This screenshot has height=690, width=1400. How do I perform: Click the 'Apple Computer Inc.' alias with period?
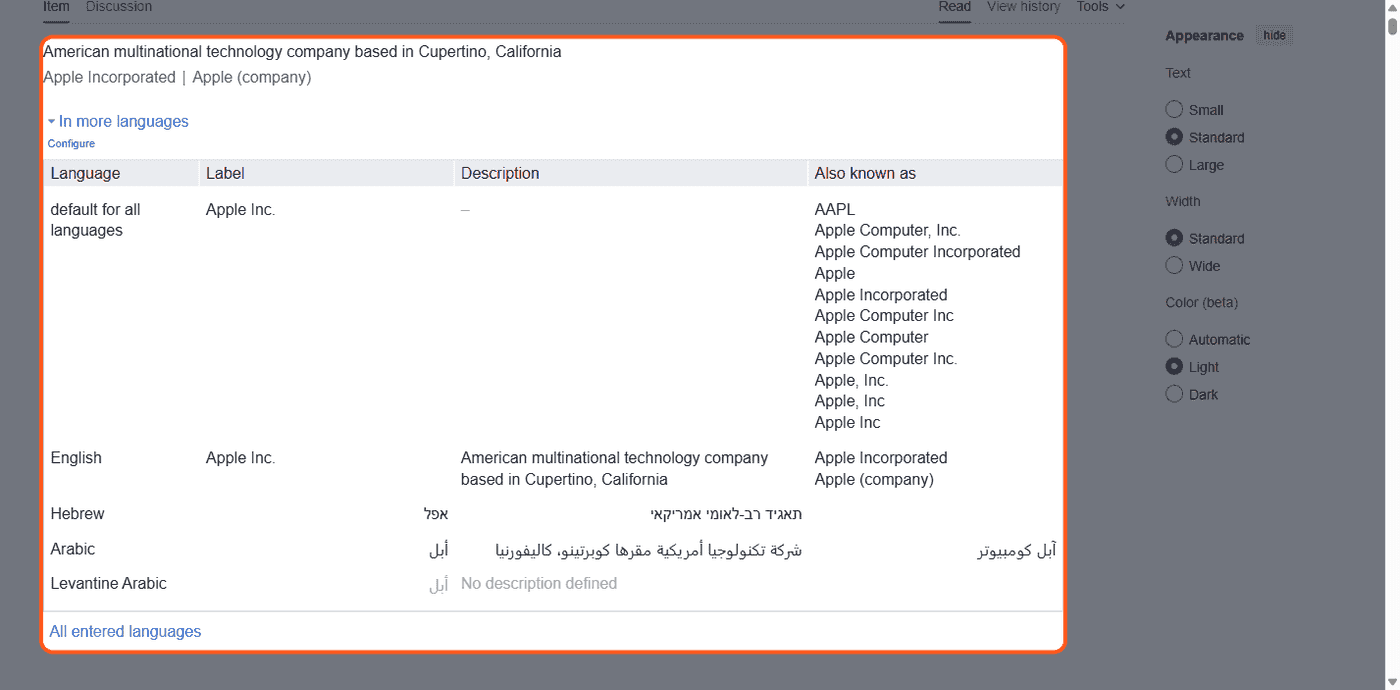pyautogui.click(x=886, y=358)
